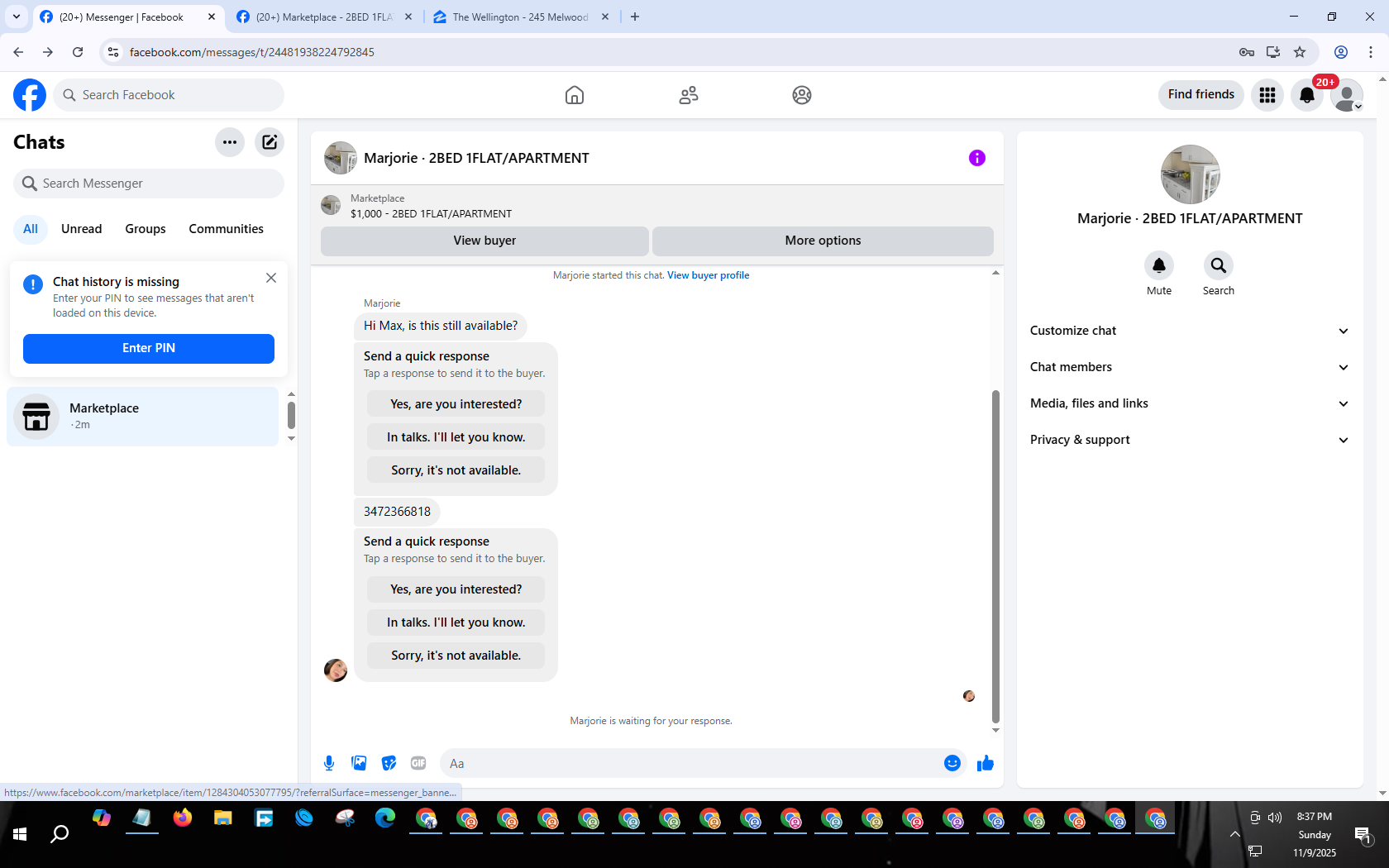Open the Friends icon in top navigation
Screen dimensions: 1389x868
(689, 95)
